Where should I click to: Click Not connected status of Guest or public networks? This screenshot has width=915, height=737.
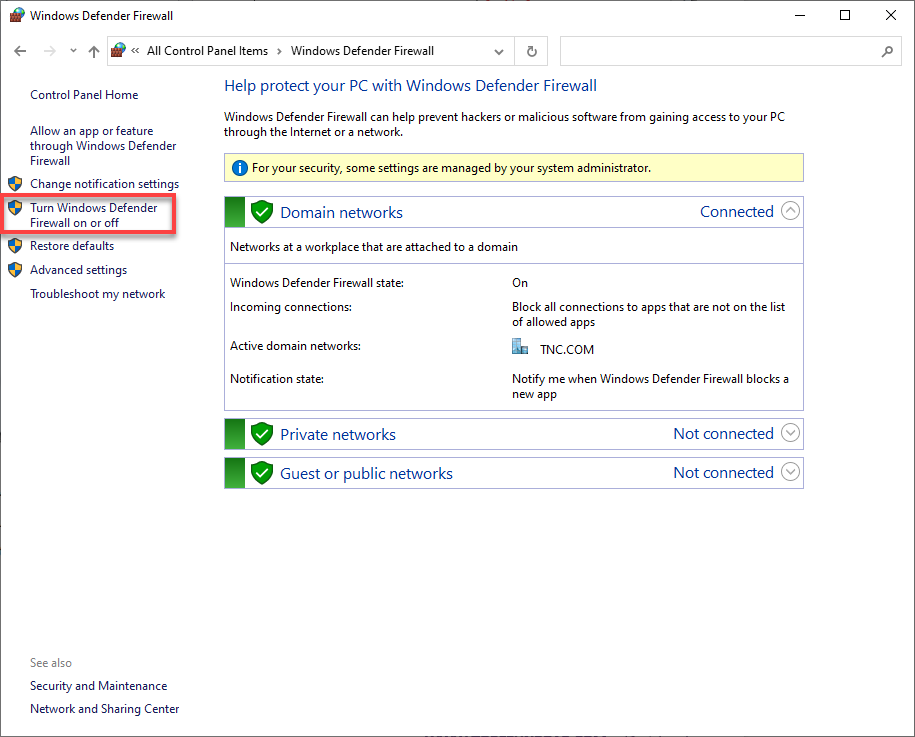[723, 473]
